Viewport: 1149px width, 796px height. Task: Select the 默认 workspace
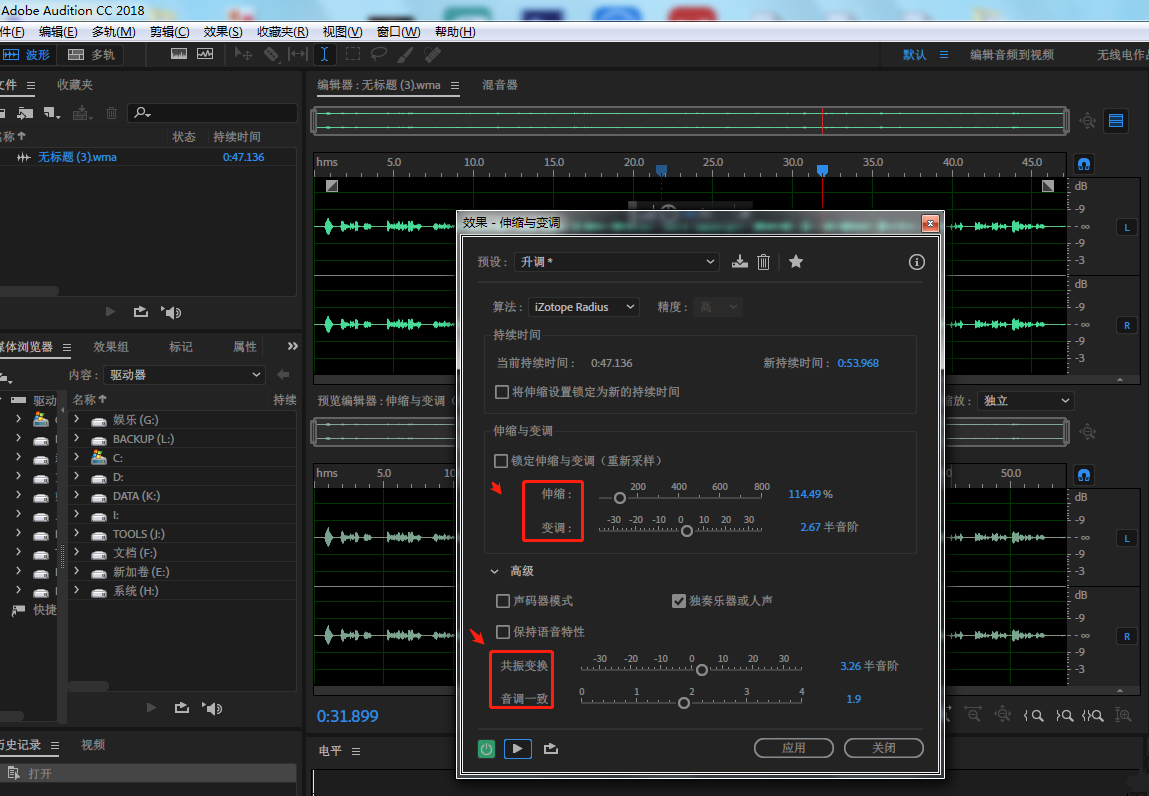pos(915,55)
